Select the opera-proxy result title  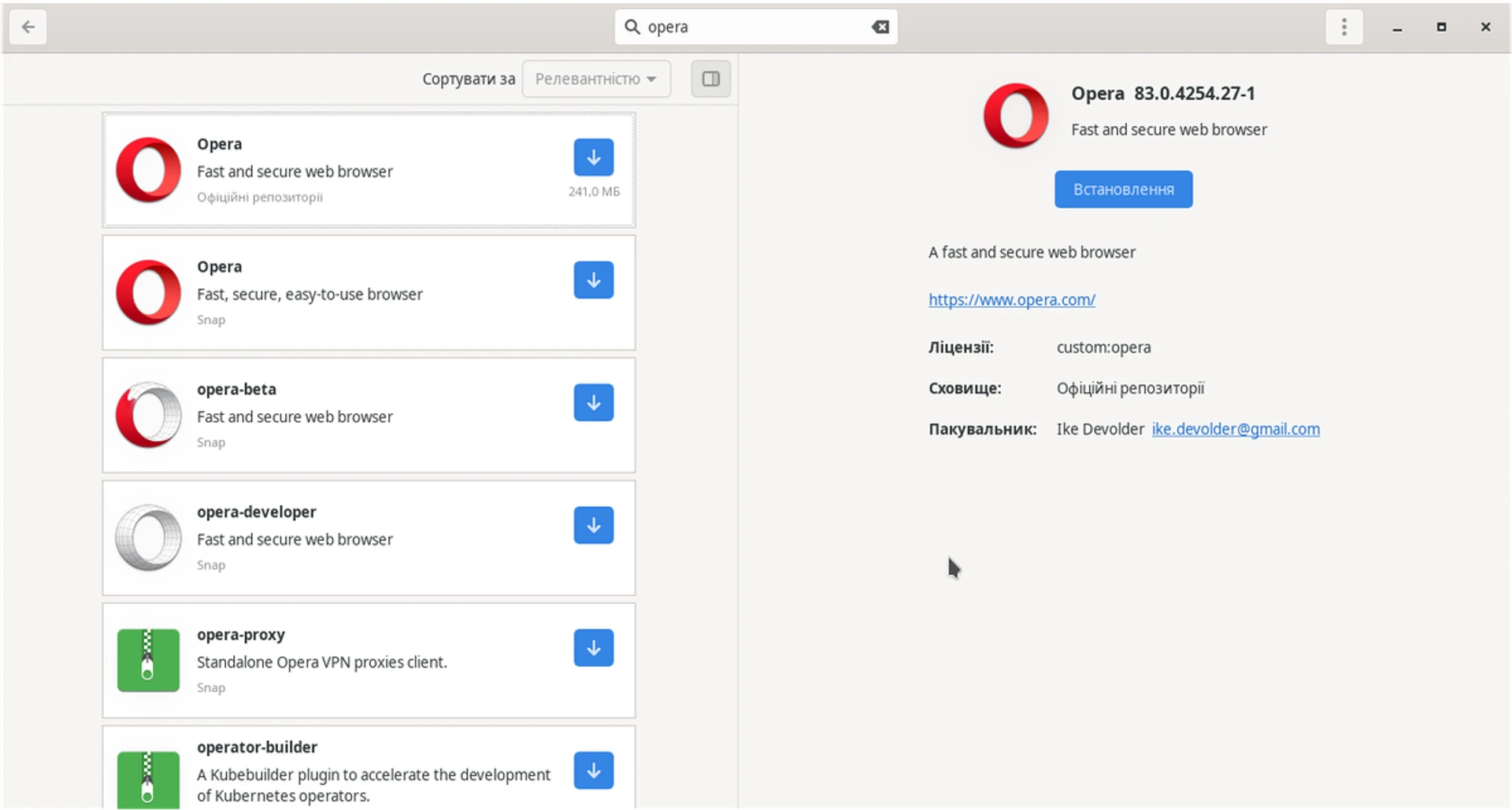point(241,634)
